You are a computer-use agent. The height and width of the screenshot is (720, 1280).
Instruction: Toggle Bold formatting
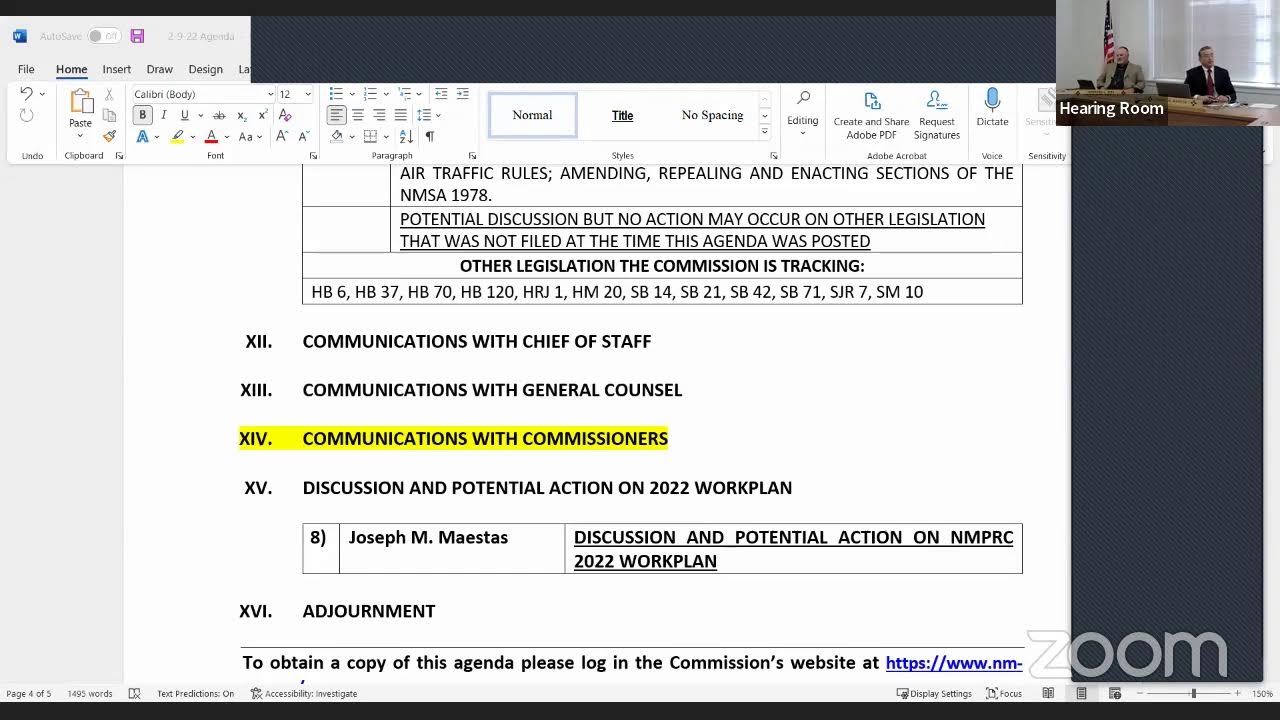(x=142, y=115)
